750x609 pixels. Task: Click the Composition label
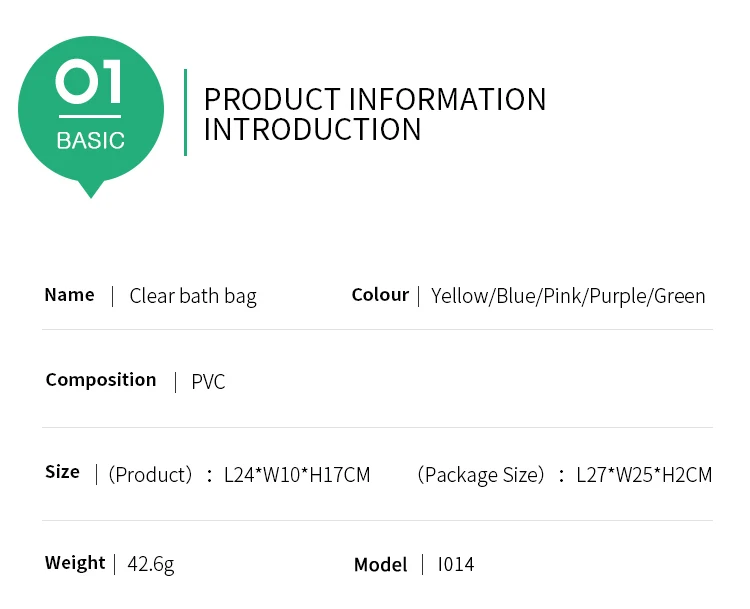click(101, 380)
